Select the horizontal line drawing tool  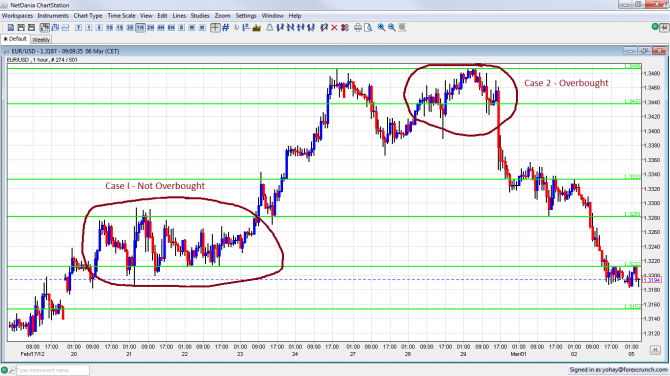(301, 27)
